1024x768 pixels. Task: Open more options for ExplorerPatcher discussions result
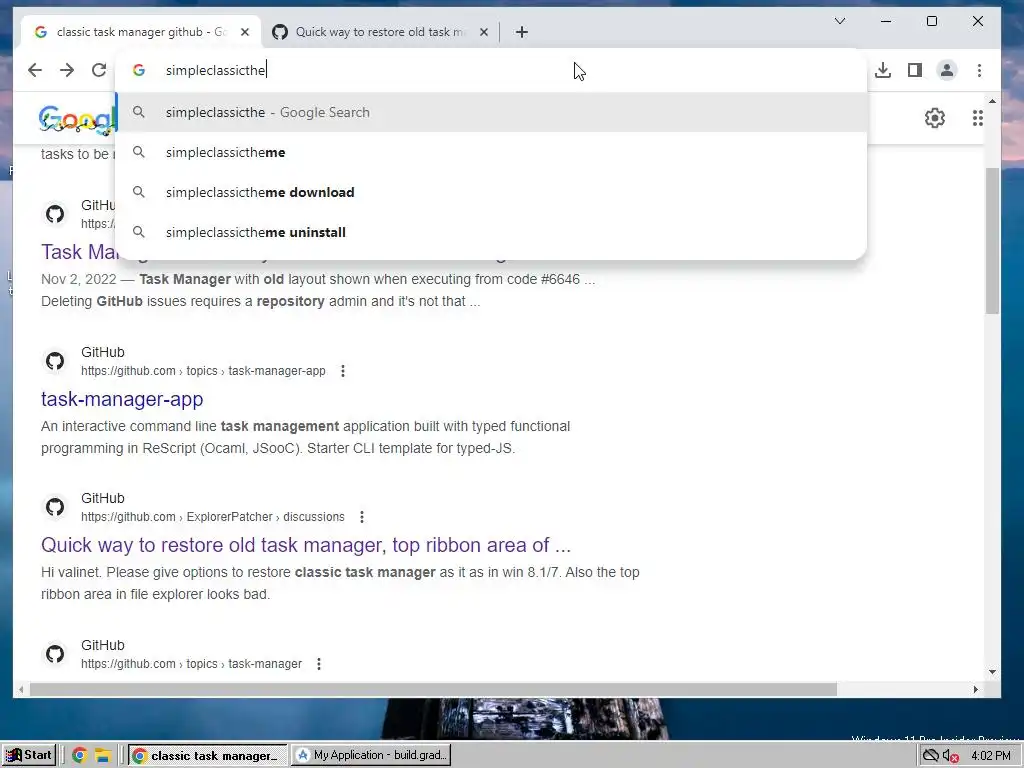[x=362, y=517]
